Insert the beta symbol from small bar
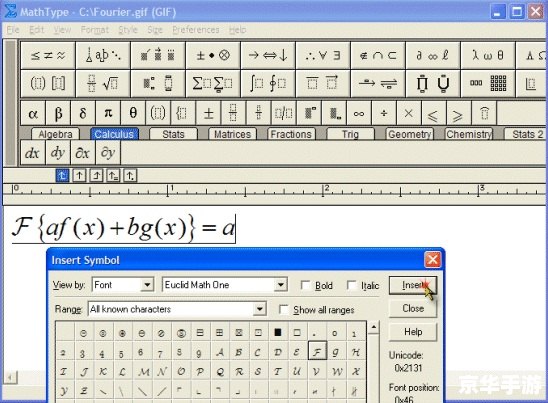Screen dimensions: 548x403 58,113
